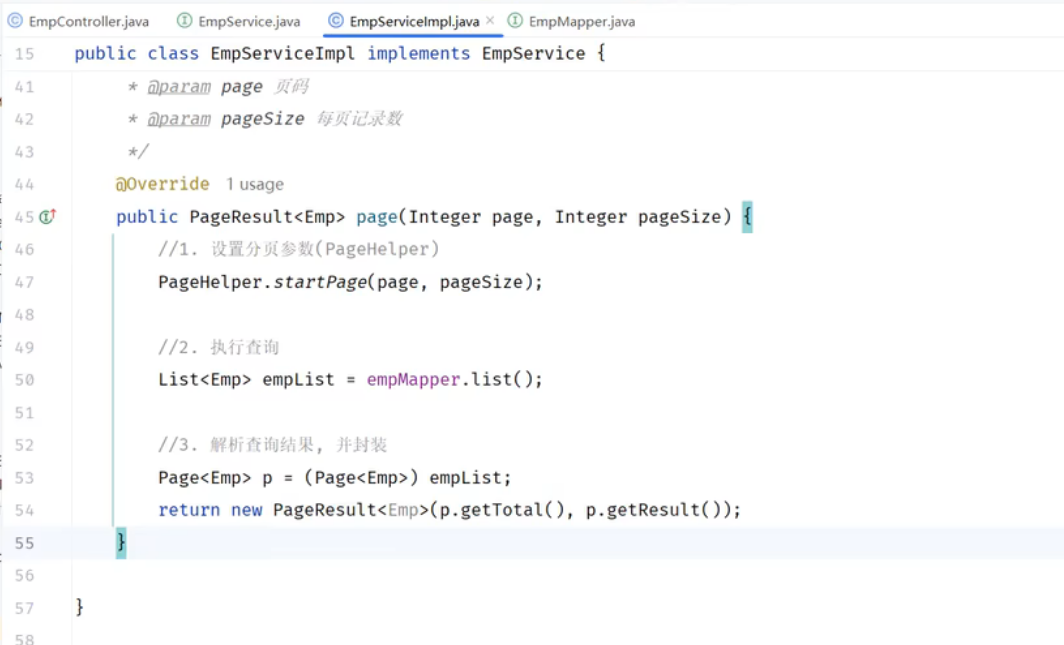Click the @param pageSize doc comment
Viewport: 1064px width, 645px height.
point(265,119)
